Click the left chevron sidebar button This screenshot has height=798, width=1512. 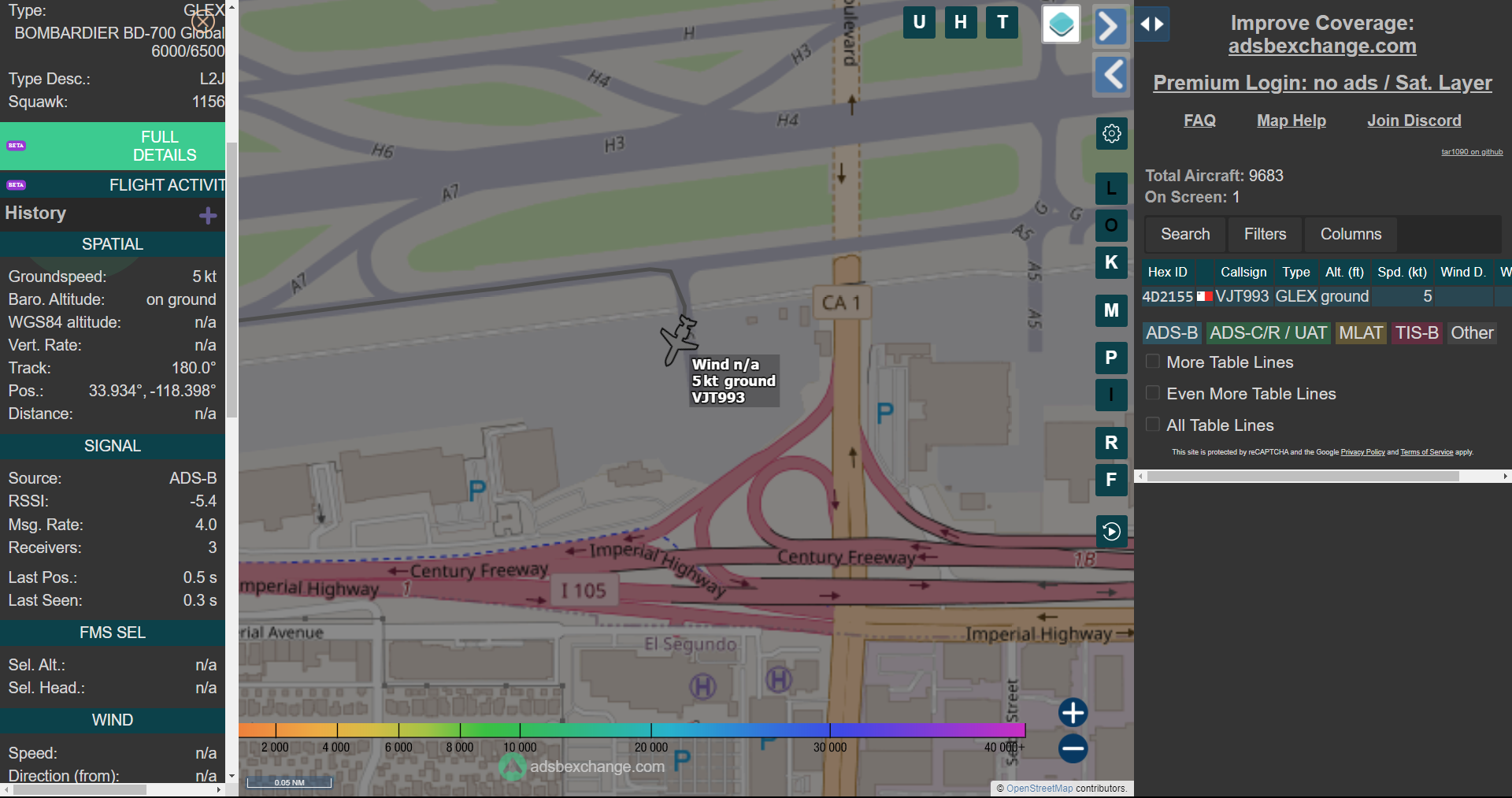tap(1110, 76)
